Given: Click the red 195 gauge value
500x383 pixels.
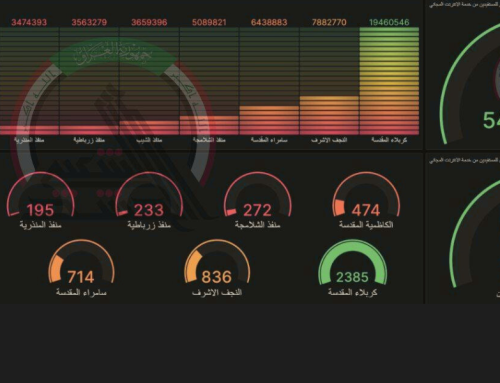Looking at the screenshot, I should tap(40, 210).
